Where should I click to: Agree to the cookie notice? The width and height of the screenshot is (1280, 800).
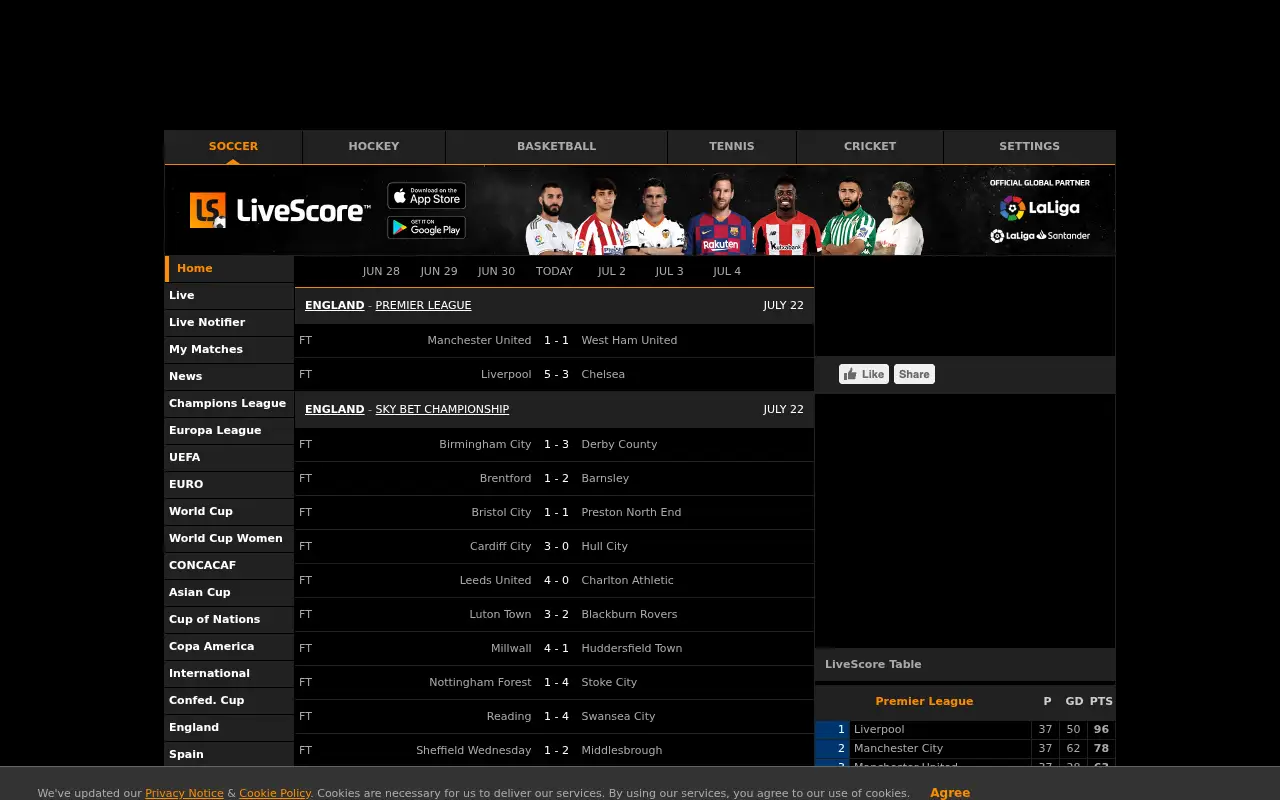(950, 792)
